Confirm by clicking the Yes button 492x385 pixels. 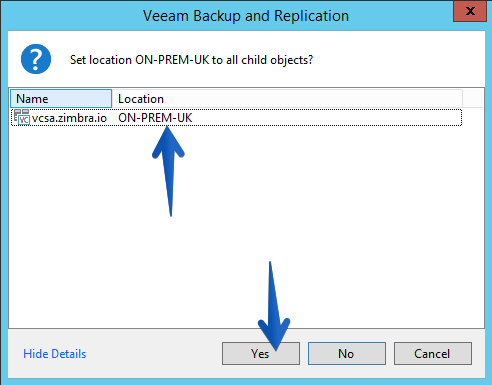(x=261, y=353)
